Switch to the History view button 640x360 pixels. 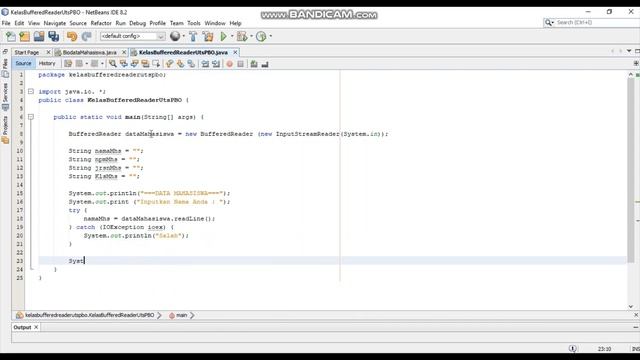pos(47,63)
